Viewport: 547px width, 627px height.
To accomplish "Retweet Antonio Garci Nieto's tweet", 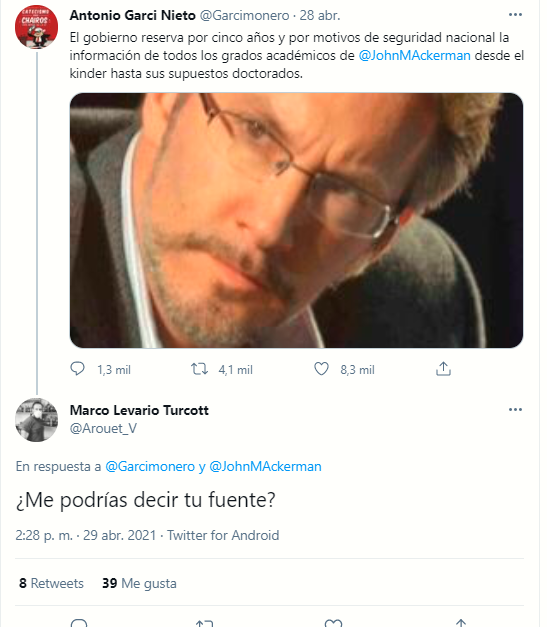I will 199,369.
